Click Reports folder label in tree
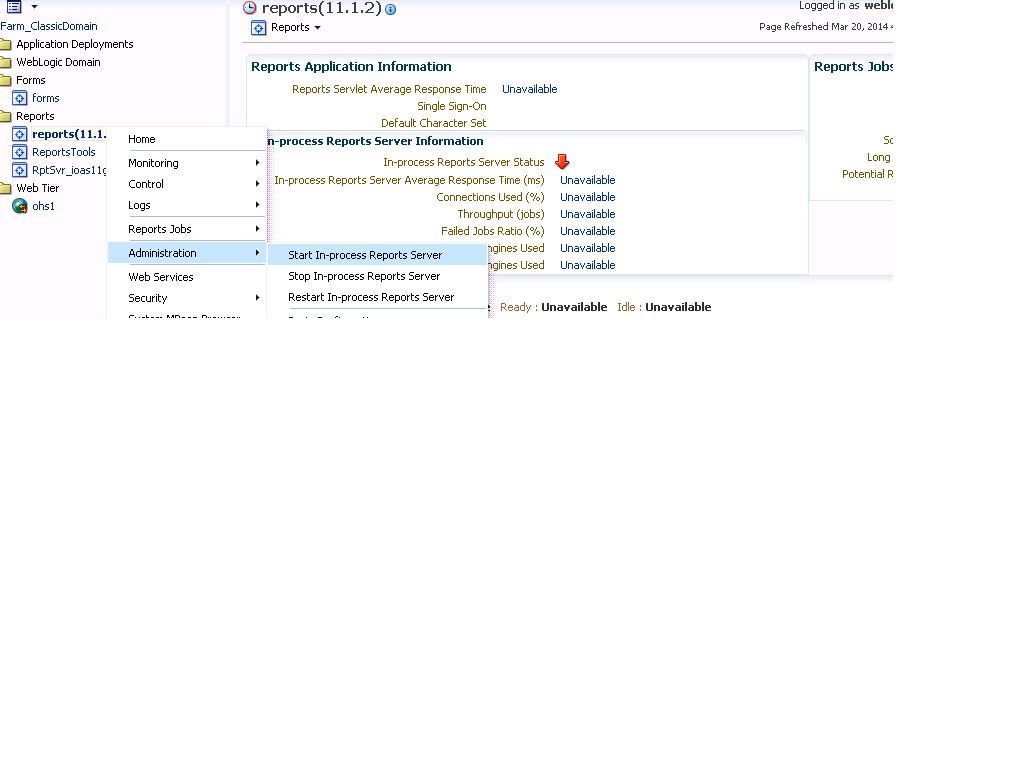The width and height of the screenshot is (1024, 768). 35,116
